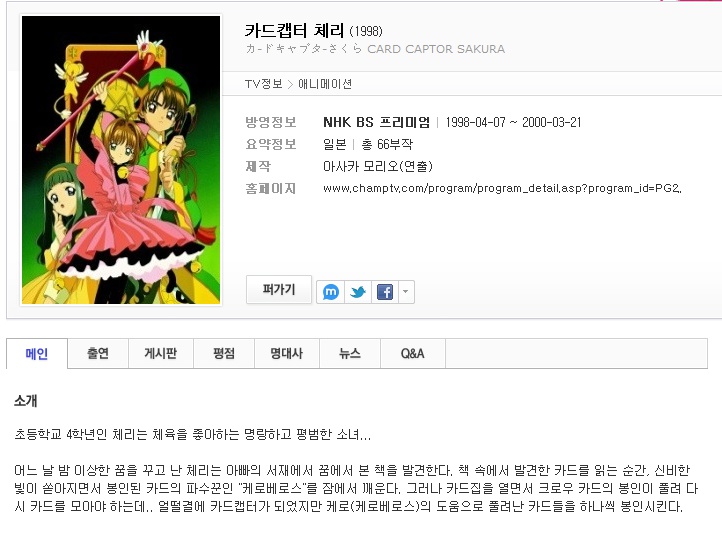Open the champtv.com homepage link
The width and height of the screenshot is (722, 543).
pyautogui.click(x=502, y=188)
